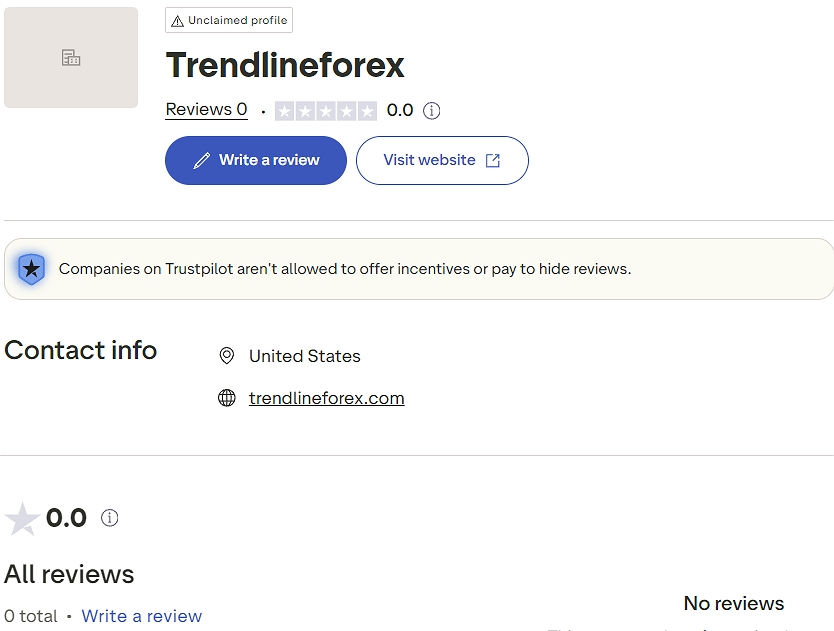Click the United States location text
834x631 pixels.
[305, 356]
